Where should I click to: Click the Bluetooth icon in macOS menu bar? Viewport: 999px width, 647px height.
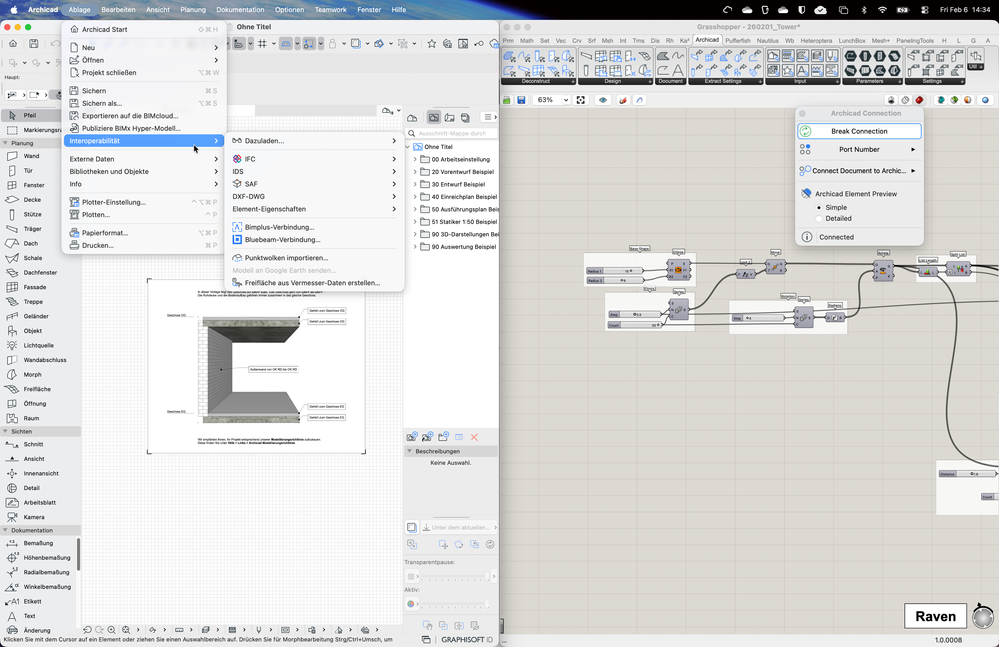(x=863, y=10)
